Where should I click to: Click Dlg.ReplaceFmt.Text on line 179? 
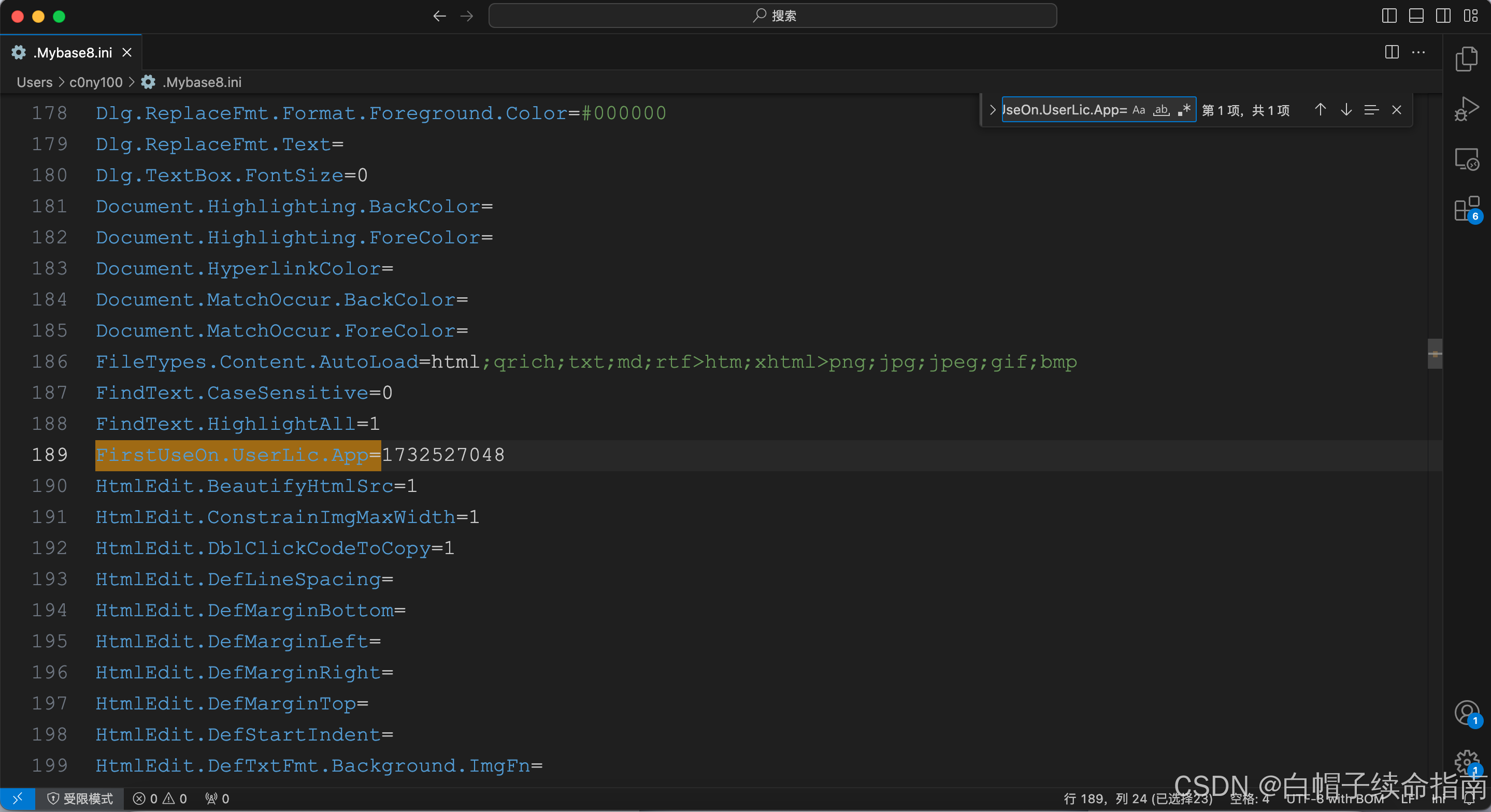point(213,144)
